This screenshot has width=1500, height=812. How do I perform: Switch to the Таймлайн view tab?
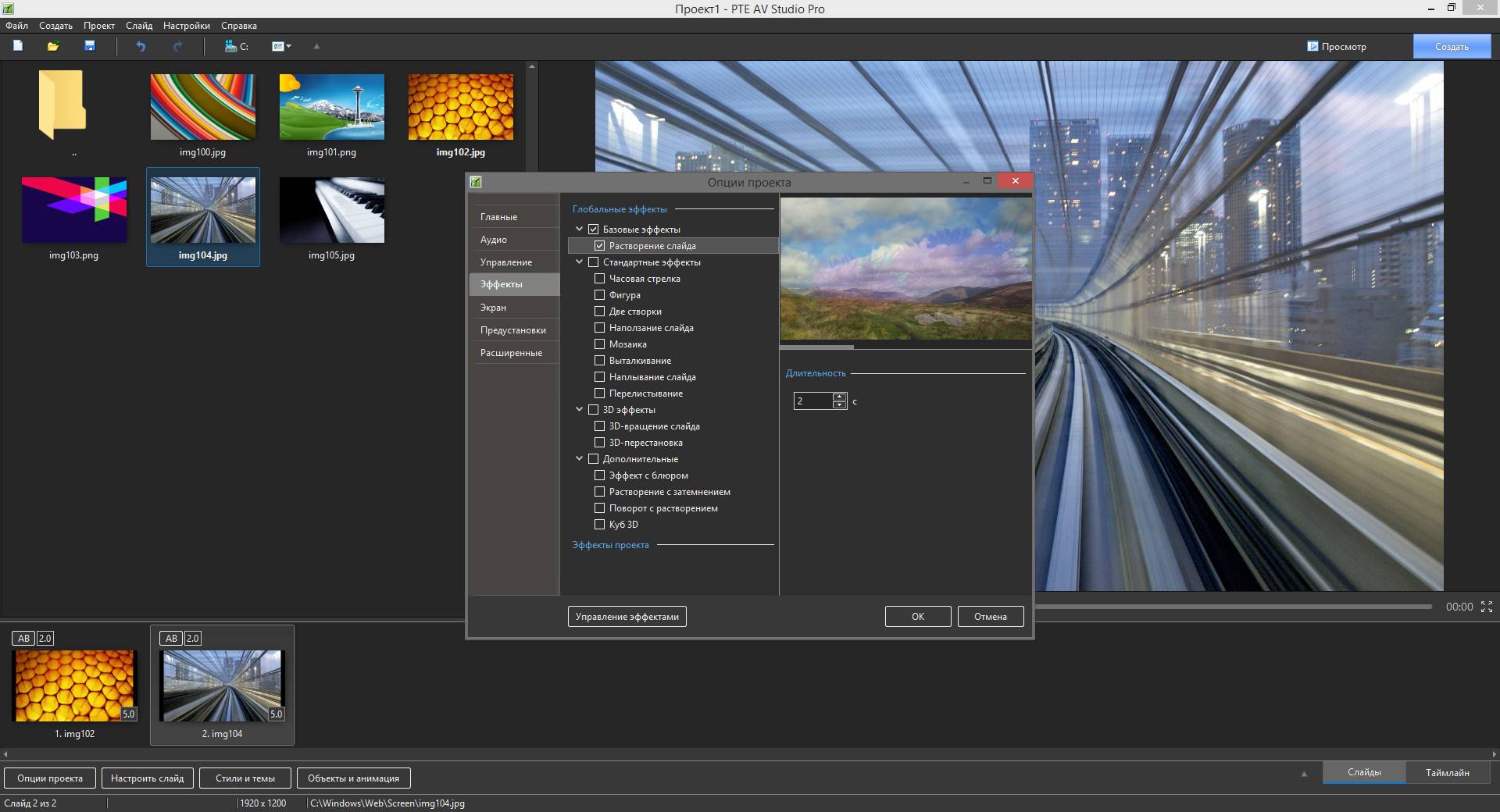coord(1447,773)
